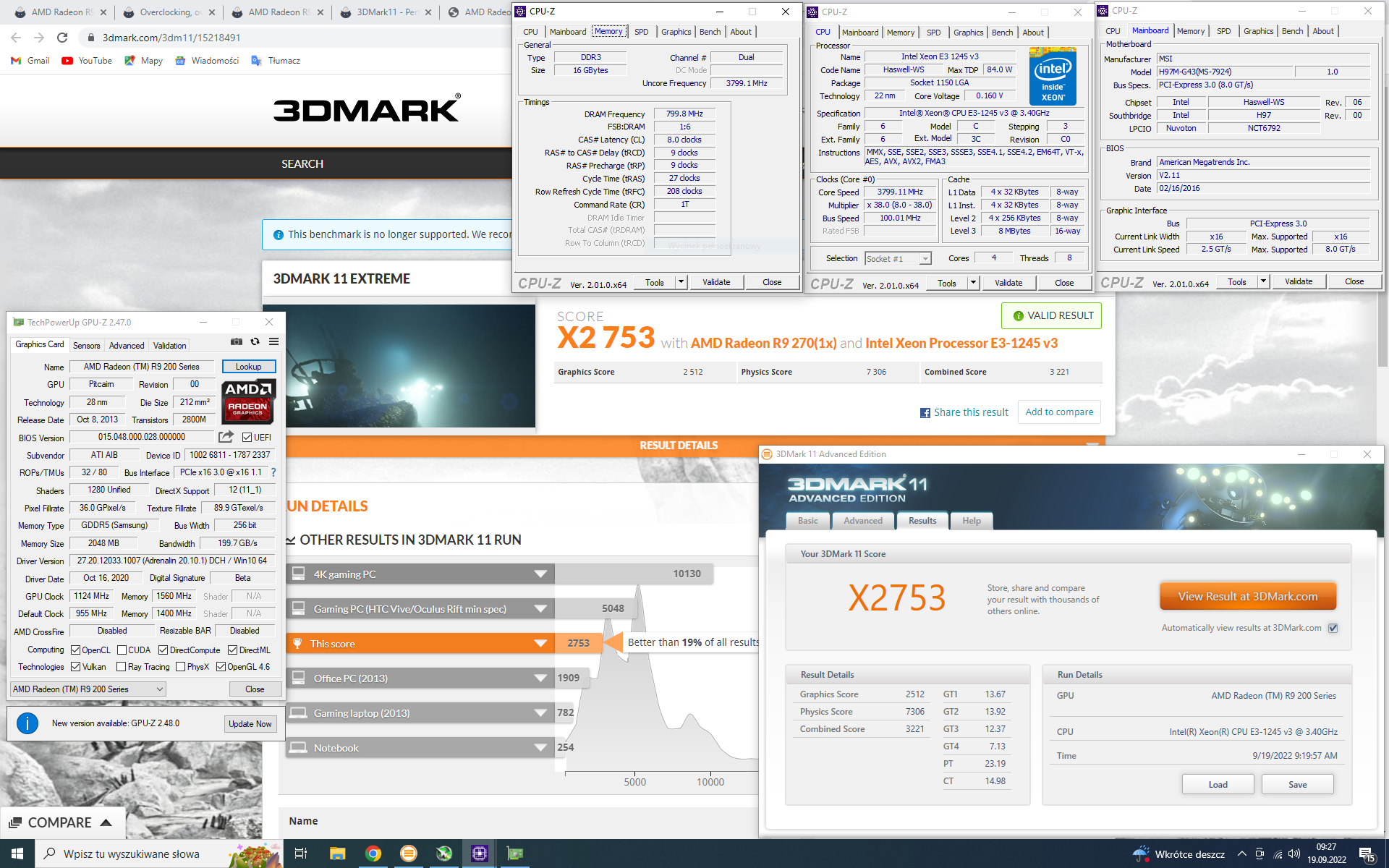This screenshot has height=868, width=1389.
Task: Open Tools dropdown arrow in Mainboard CPU-Z window
Action: point(1263,281)
